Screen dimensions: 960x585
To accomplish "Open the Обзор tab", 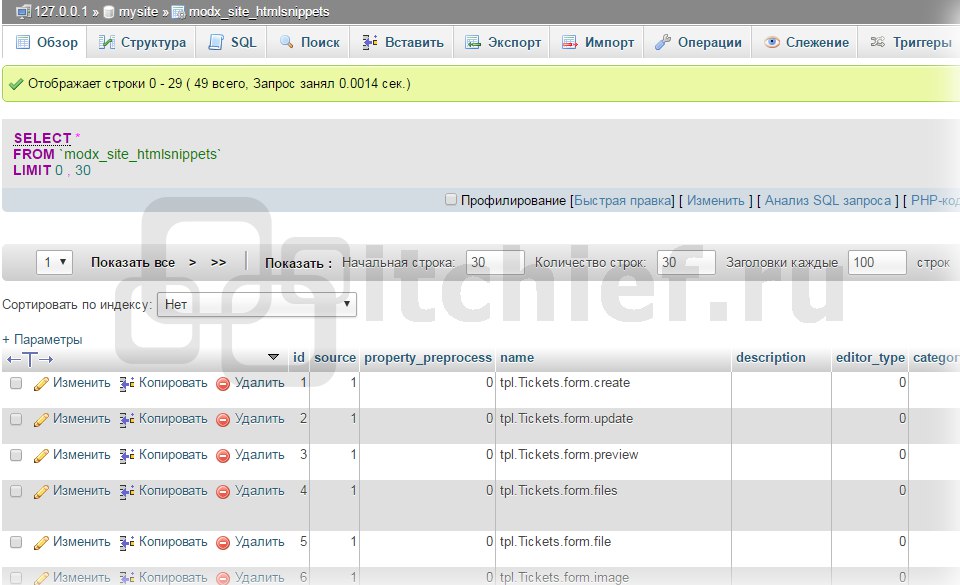I will 47,42.
